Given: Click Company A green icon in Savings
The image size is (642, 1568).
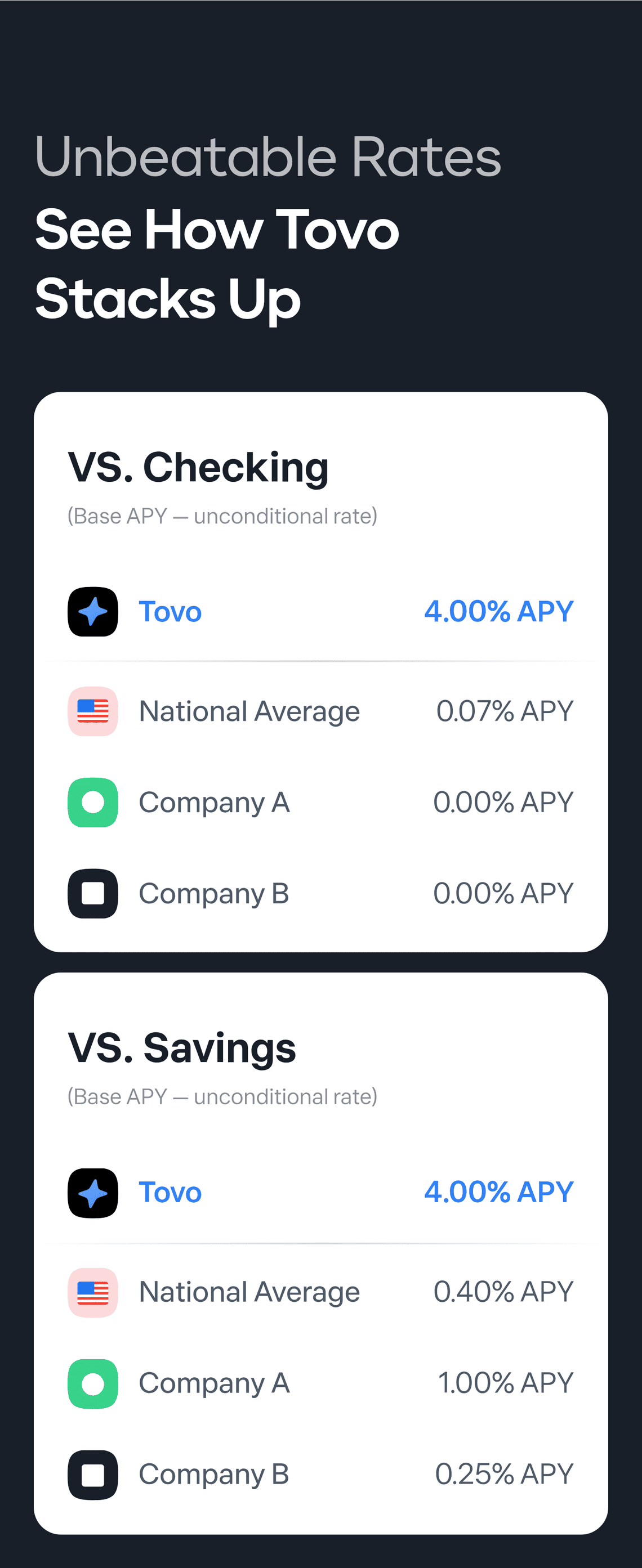Looking at the screenshot, I should pyautogui.click(x=92, y=1383).
